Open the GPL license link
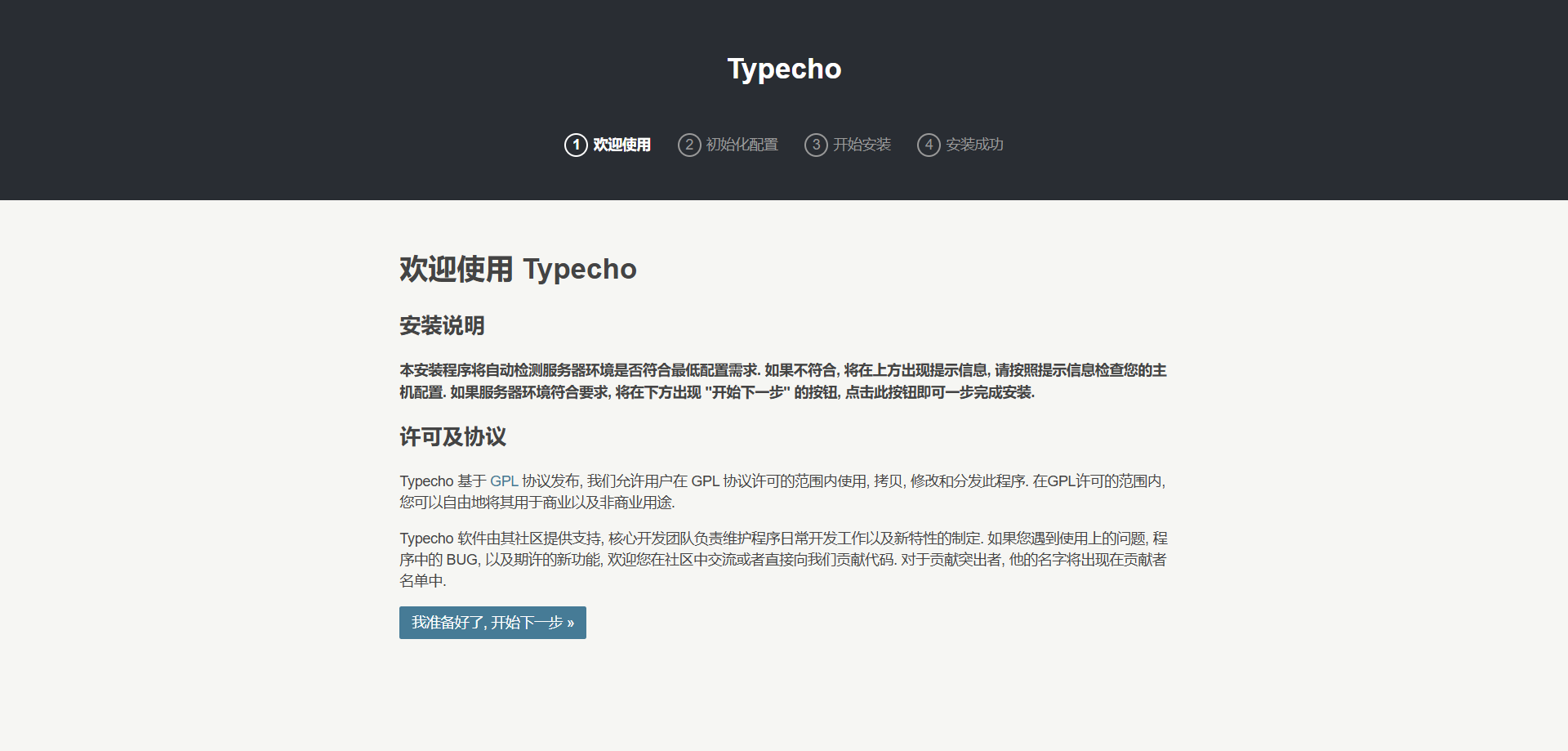The height and width of the screenshot is (751, 1568). coord(504,481)
